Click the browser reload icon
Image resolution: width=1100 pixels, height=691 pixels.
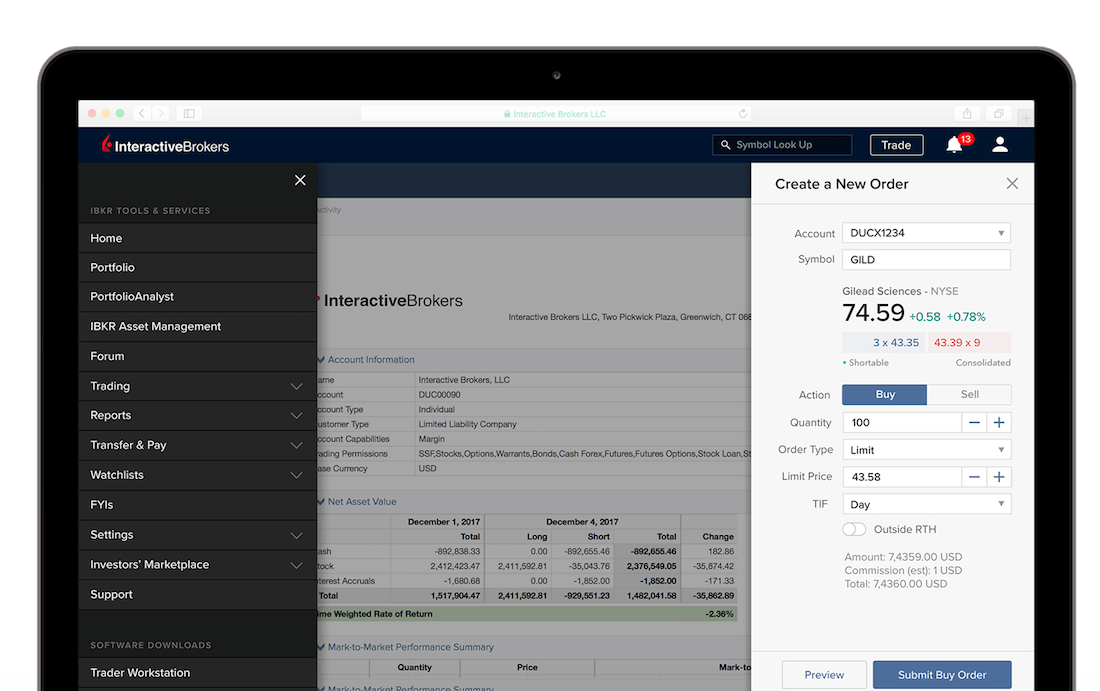(742, 114)
